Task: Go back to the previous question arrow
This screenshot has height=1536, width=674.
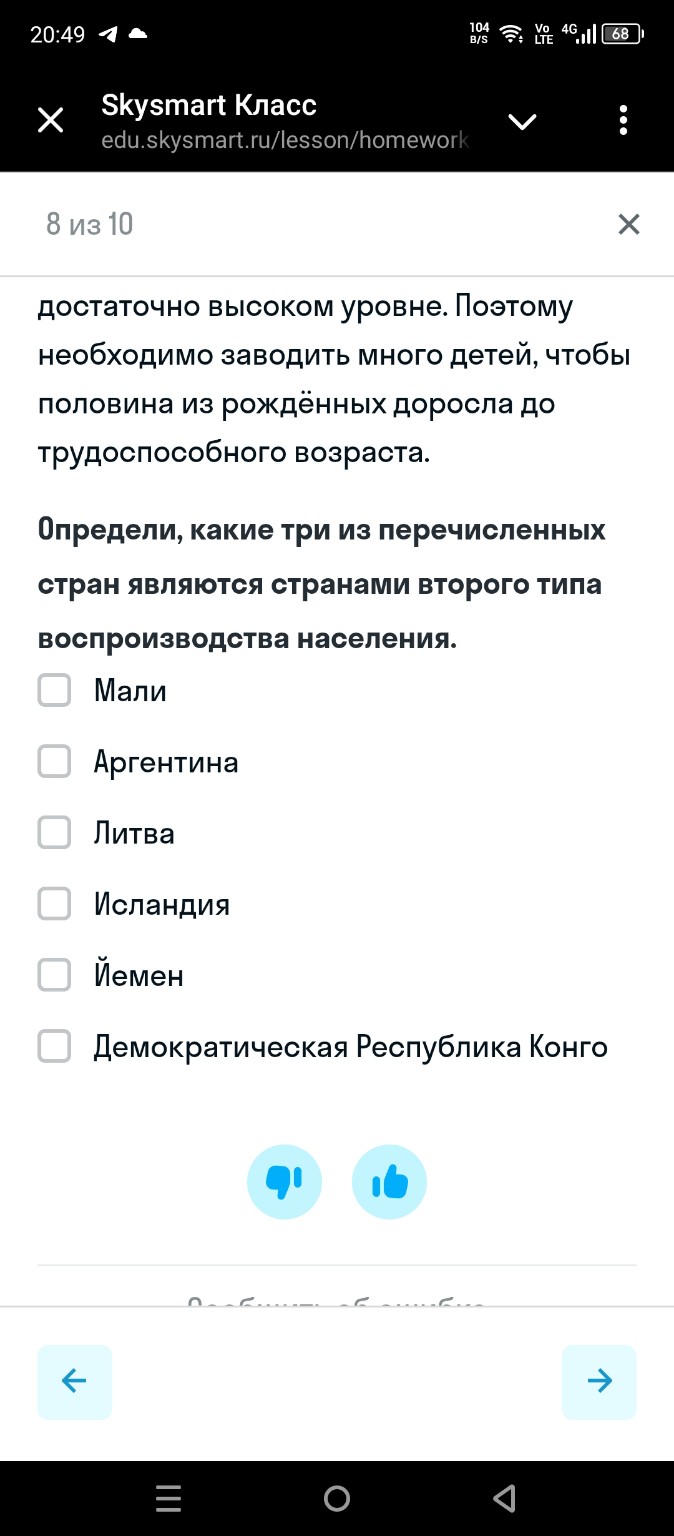Action: click(x=74, y=1381)
